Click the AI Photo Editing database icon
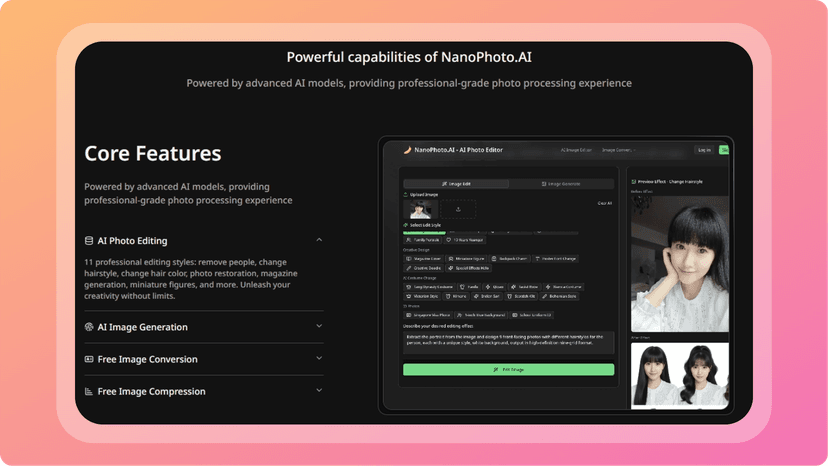 tap(89, 241)
